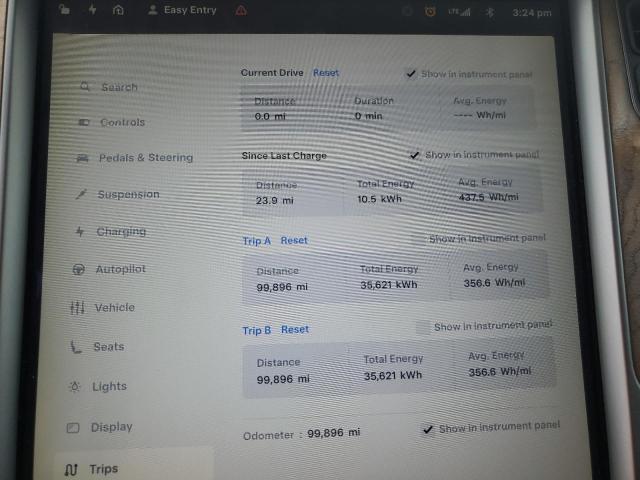Tap the lock icon in status bar

[66, 9]
